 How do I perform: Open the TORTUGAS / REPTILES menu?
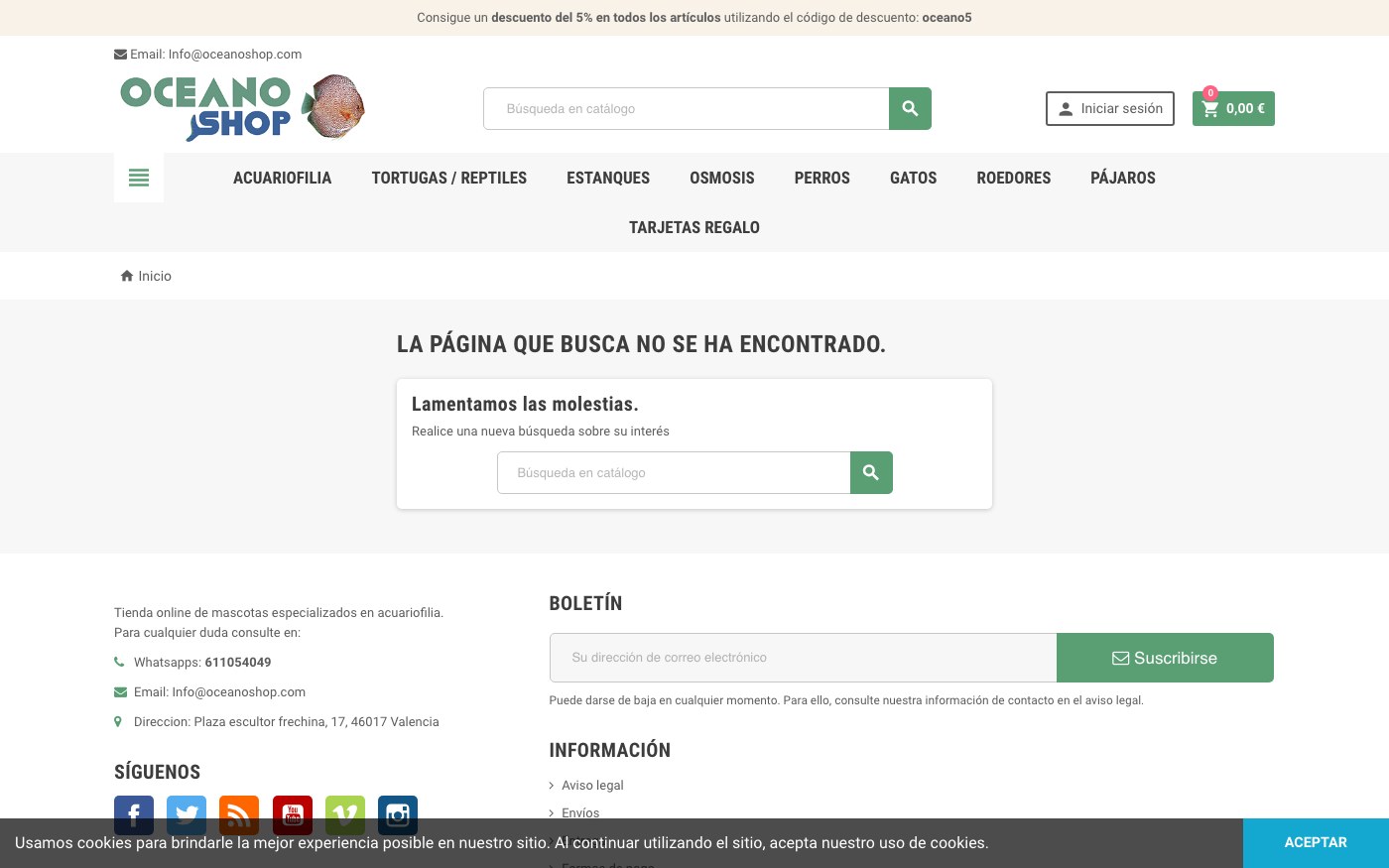click(x=449, y=178)
